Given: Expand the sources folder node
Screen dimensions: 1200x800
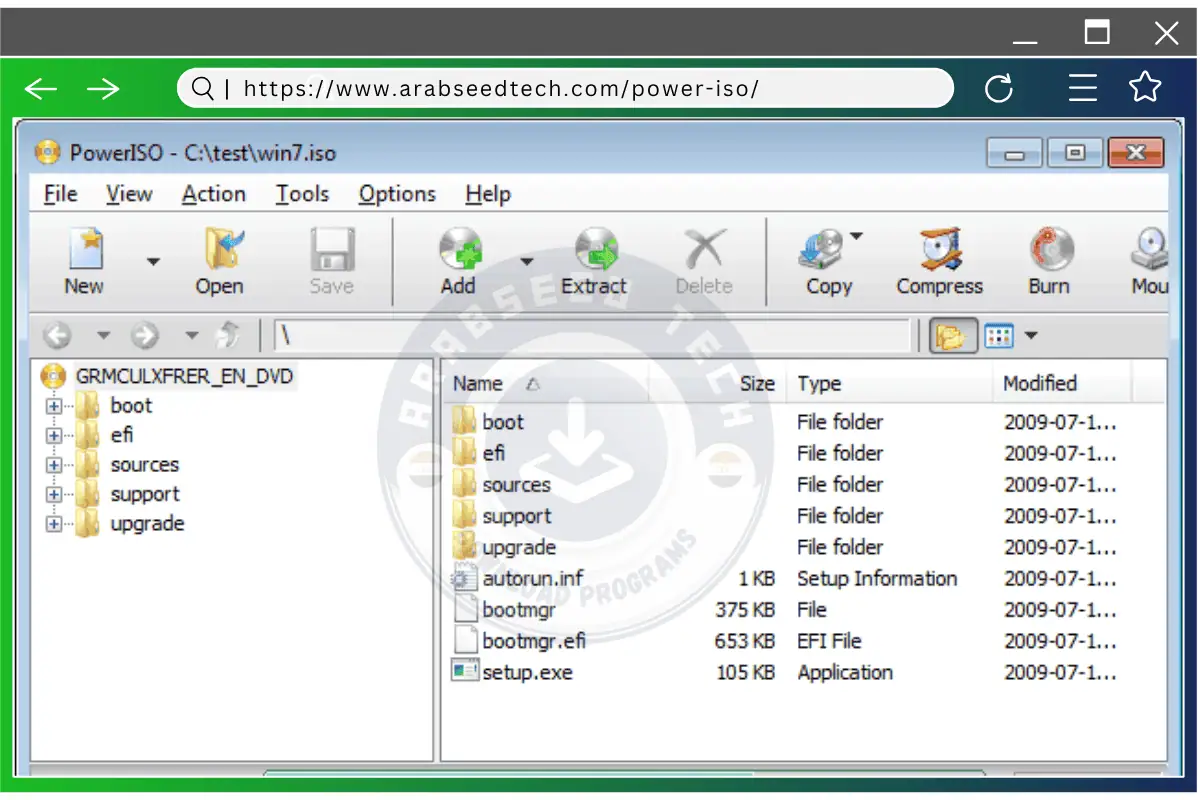Looking at the screenshot, I should 55,464.
